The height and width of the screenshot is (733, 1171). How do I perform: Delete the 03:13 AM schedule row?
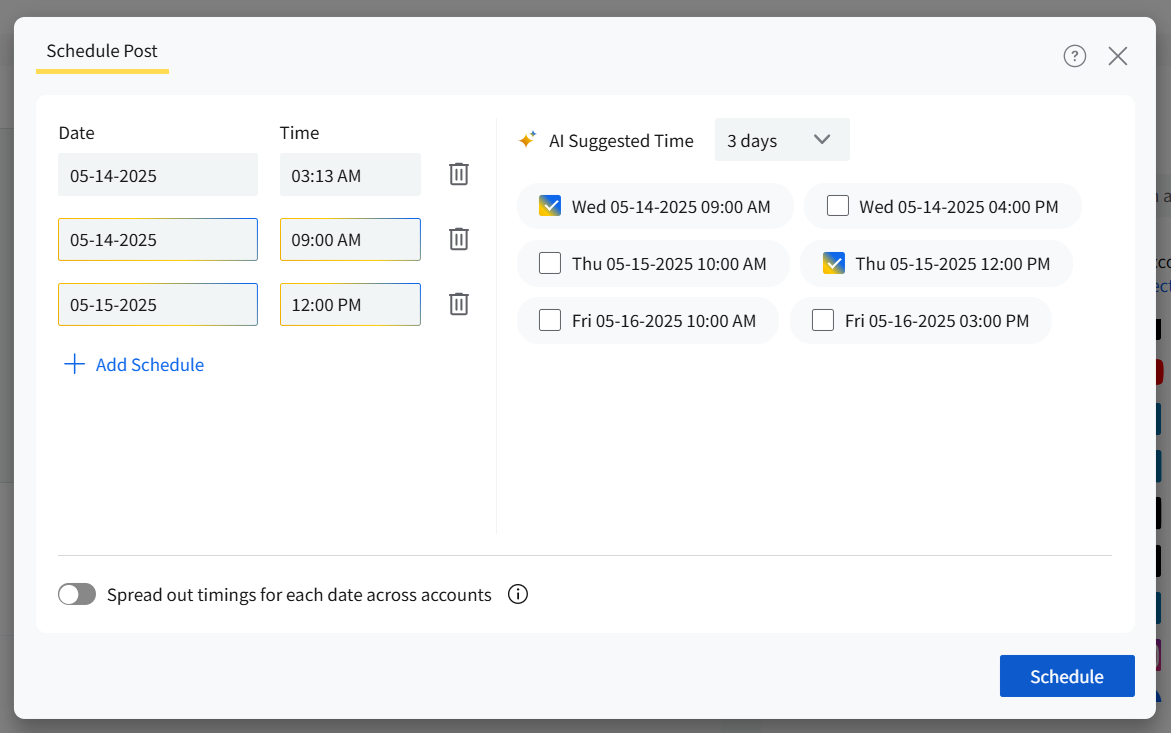click(x=458, y=174)
